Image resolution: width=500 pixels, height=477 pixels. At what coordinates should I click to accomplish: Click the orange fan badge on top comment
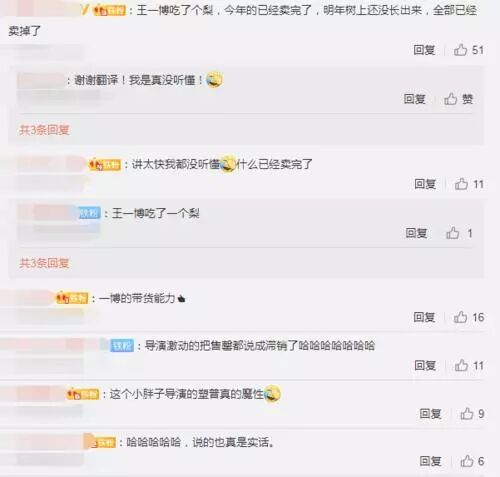click(x=109, y=10)
